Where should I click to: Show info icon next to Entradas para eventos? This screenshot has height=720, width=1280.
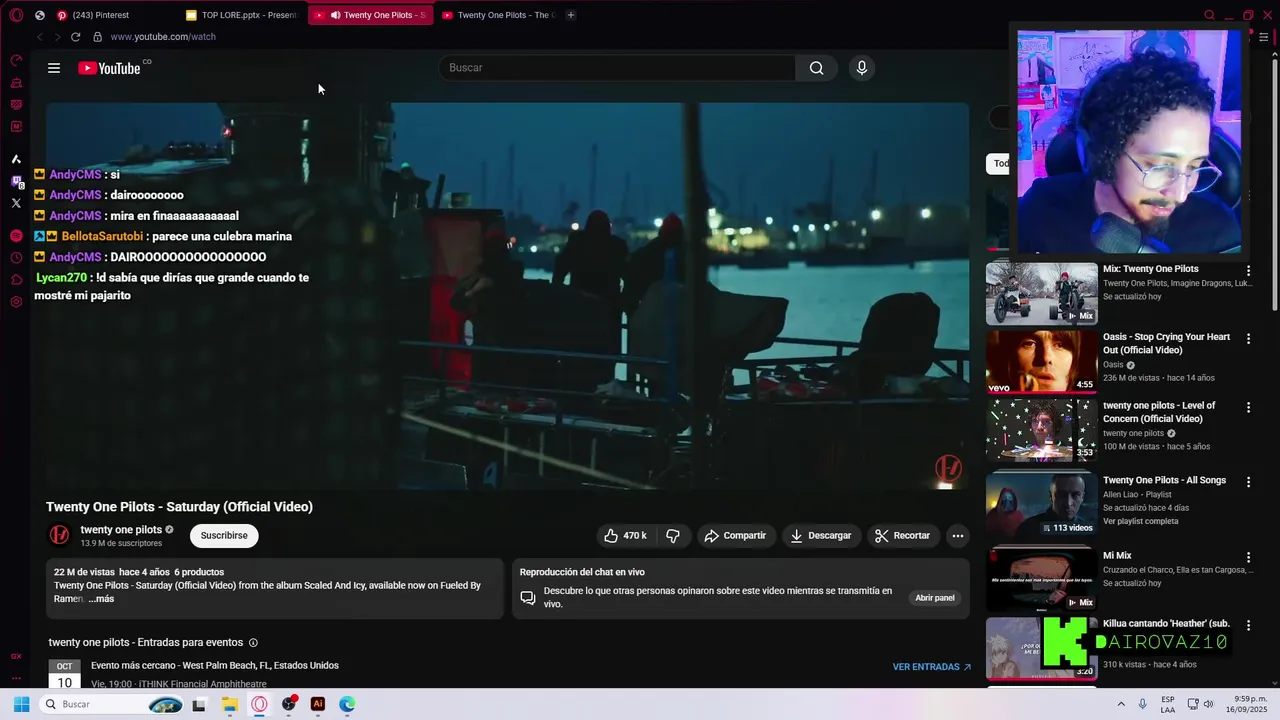click(x=253, y=643)
